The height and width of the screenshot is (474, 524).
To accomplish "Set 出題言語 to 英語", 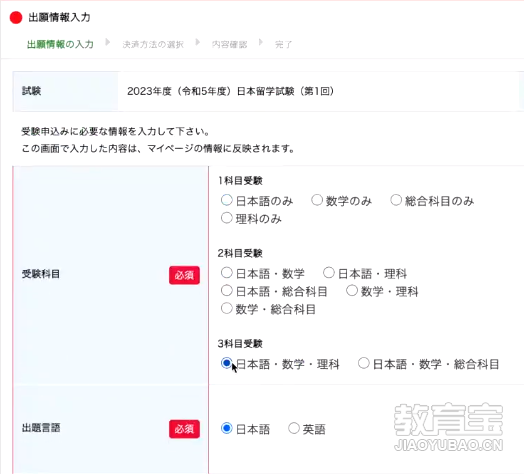I will 294,428.
